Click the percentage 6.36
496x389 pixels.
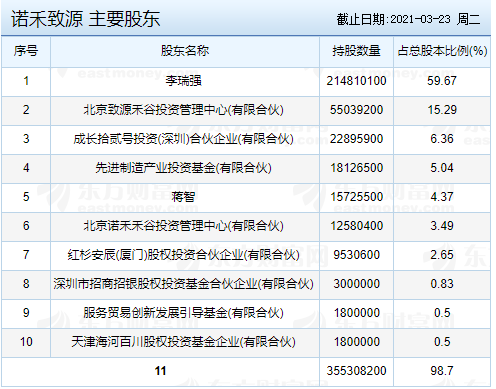(x=442, y=139)
